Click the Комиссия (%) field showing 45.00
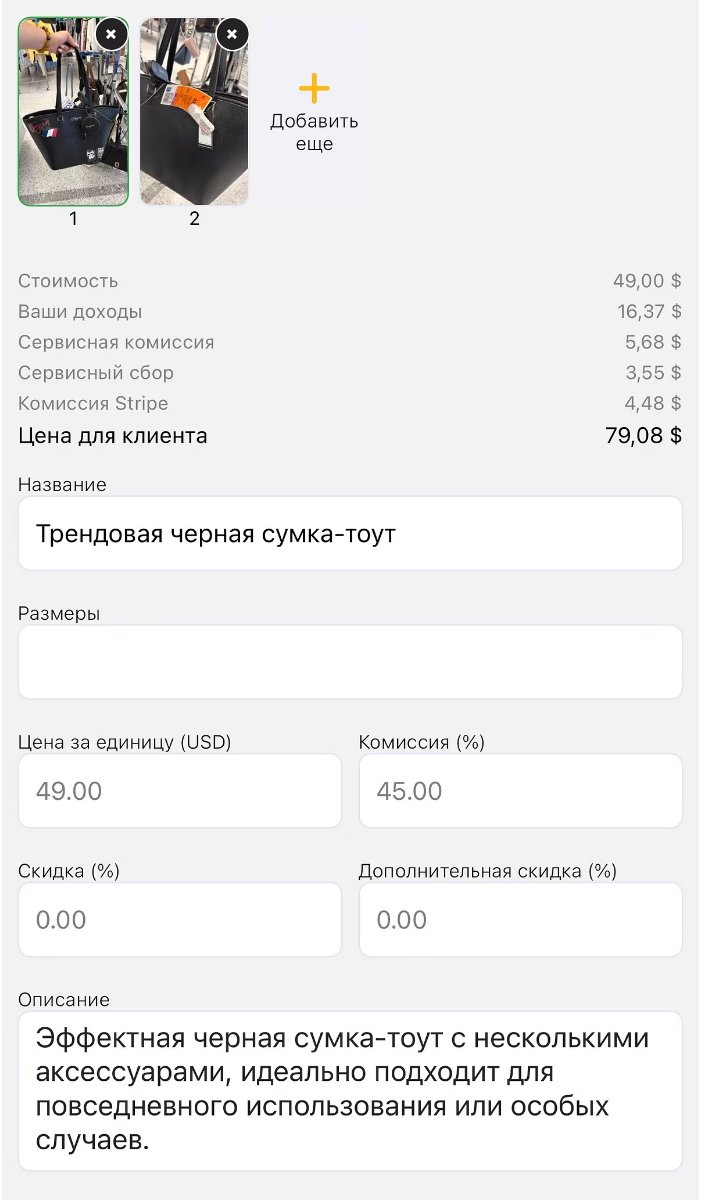The height and width of the screenshot is (1200, 702). pyautogui.click(x=520, y=790)
